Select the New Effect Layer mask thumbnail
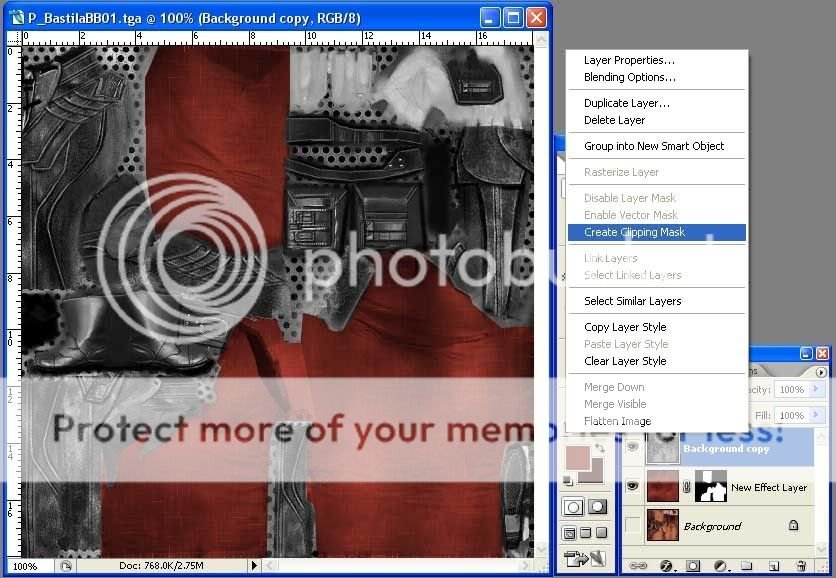This screenshot has height=578, width=836. tap(711, 486)
